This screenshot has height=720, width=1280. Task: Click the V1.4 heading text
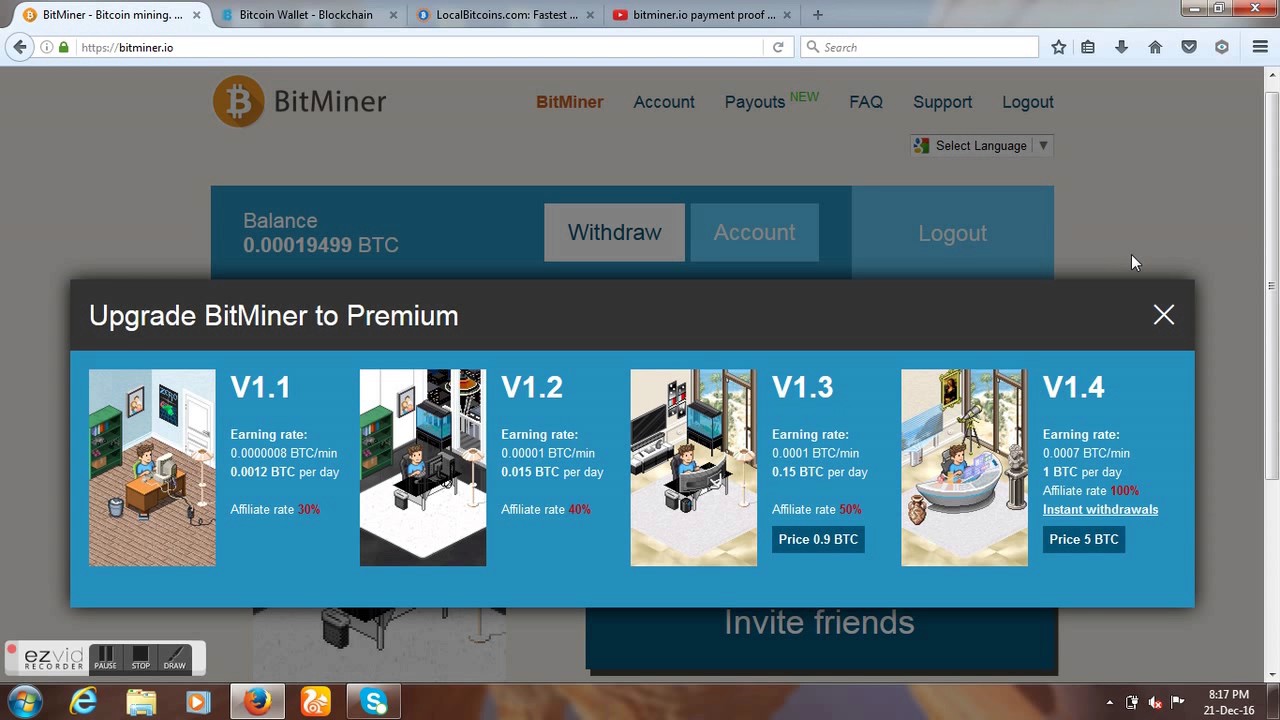point(1073,387)
